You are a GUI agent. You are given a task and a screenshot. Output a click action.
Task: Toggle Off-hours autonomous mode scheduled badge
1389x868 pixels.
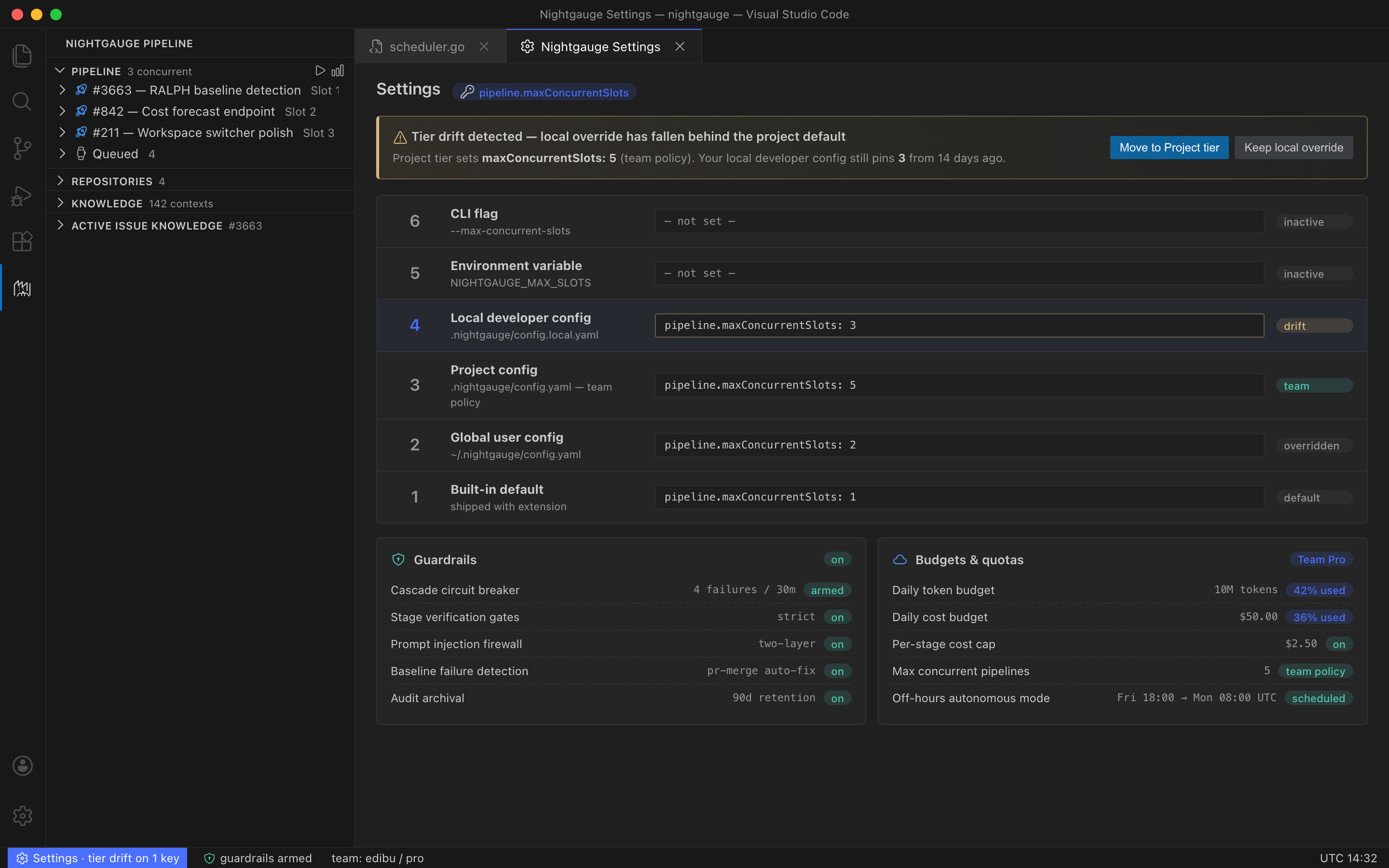pos(1319,698)
